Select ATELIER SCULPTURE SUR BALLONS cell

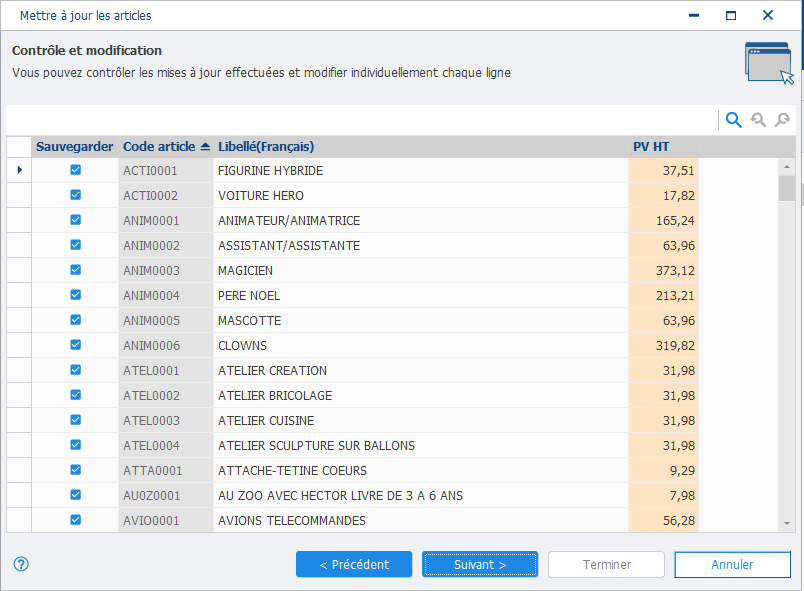point(421,445)
